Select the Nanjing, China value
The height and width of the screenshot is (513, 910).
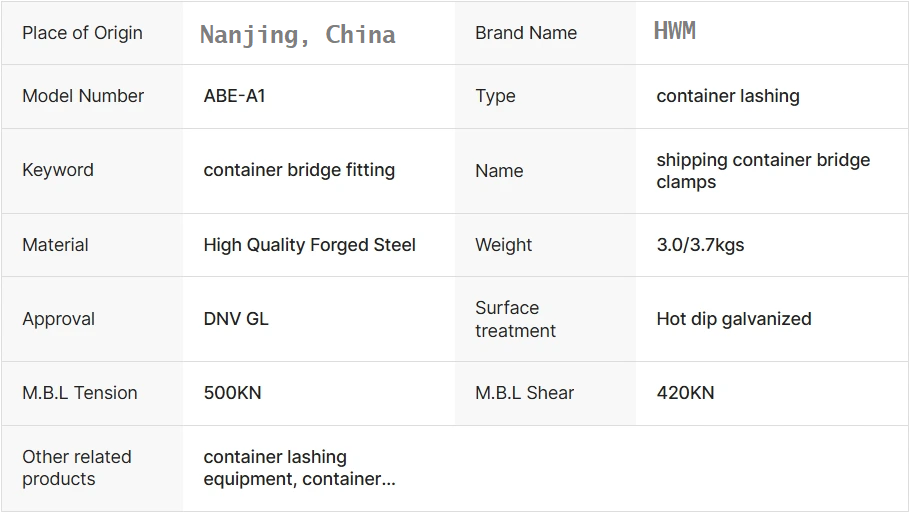click(297, 35)
